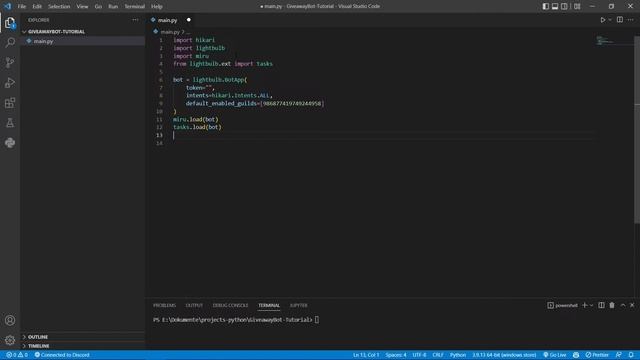Add a new terminal with plus
This screenshot has height=360, width=640.
coord(584,305)
